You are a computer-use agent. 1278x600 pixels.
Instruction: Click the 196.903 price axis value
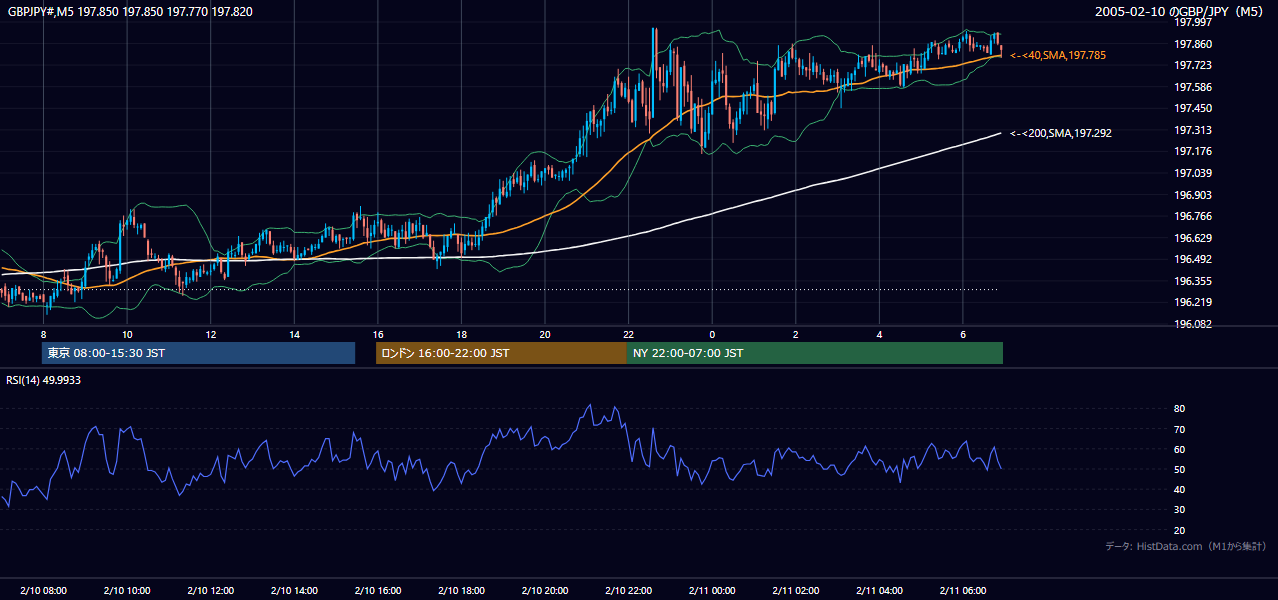(1193, 195)
